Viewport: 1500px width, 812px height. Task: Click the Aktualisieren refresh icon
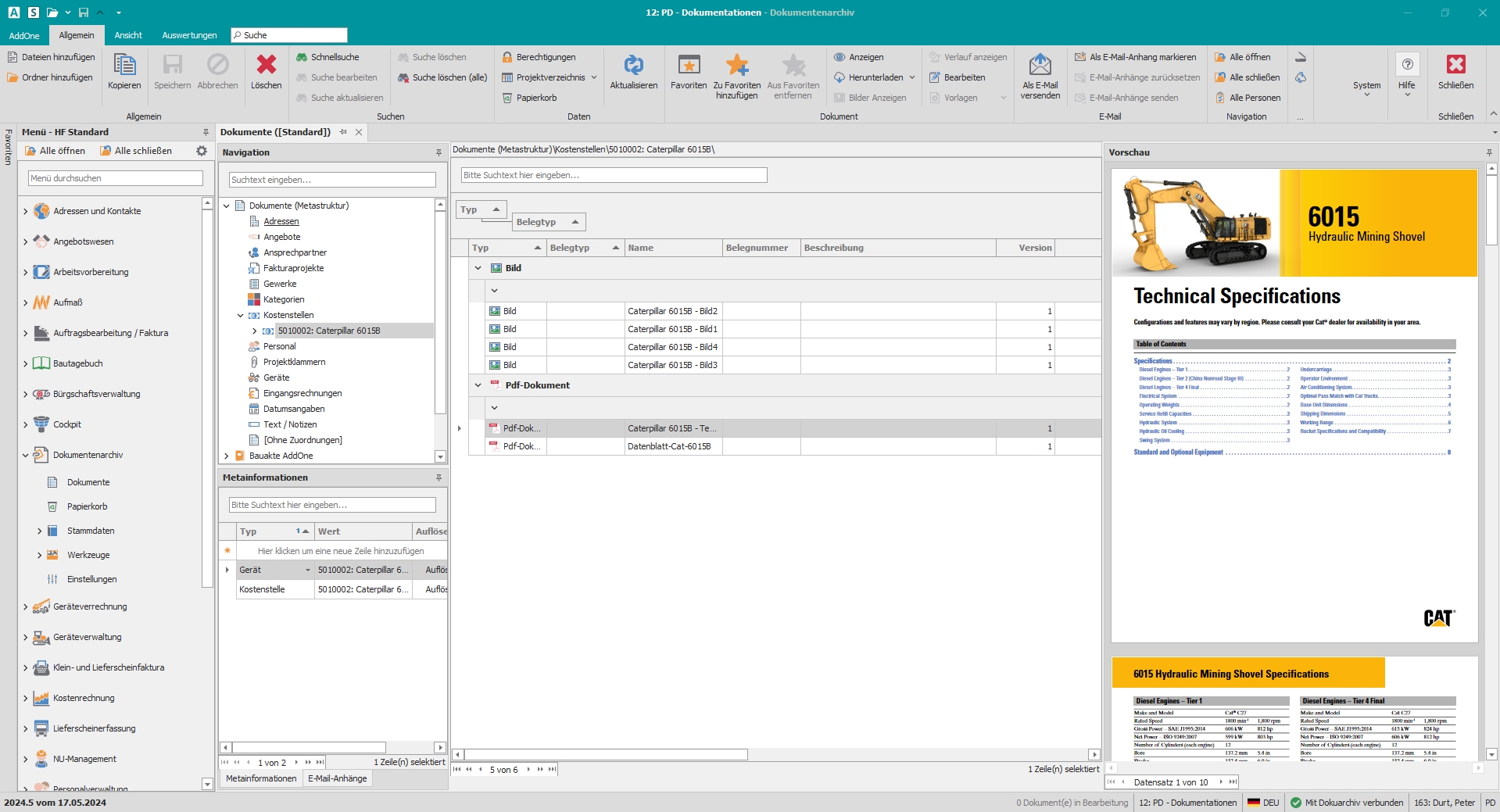tap(633, 65)
